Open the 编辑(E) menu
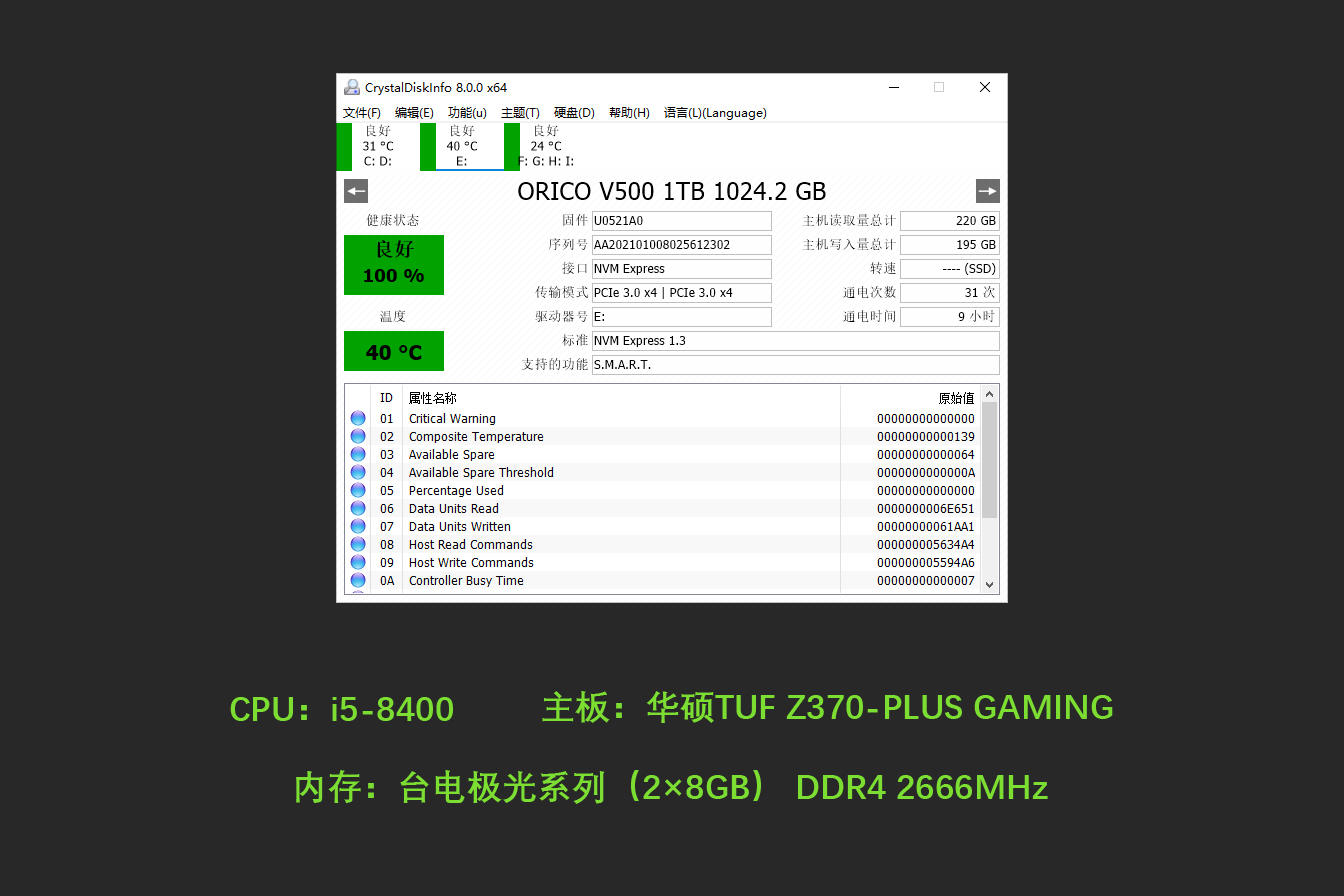Viewport: 1344px width, 896px height. (x=414, y=113)
